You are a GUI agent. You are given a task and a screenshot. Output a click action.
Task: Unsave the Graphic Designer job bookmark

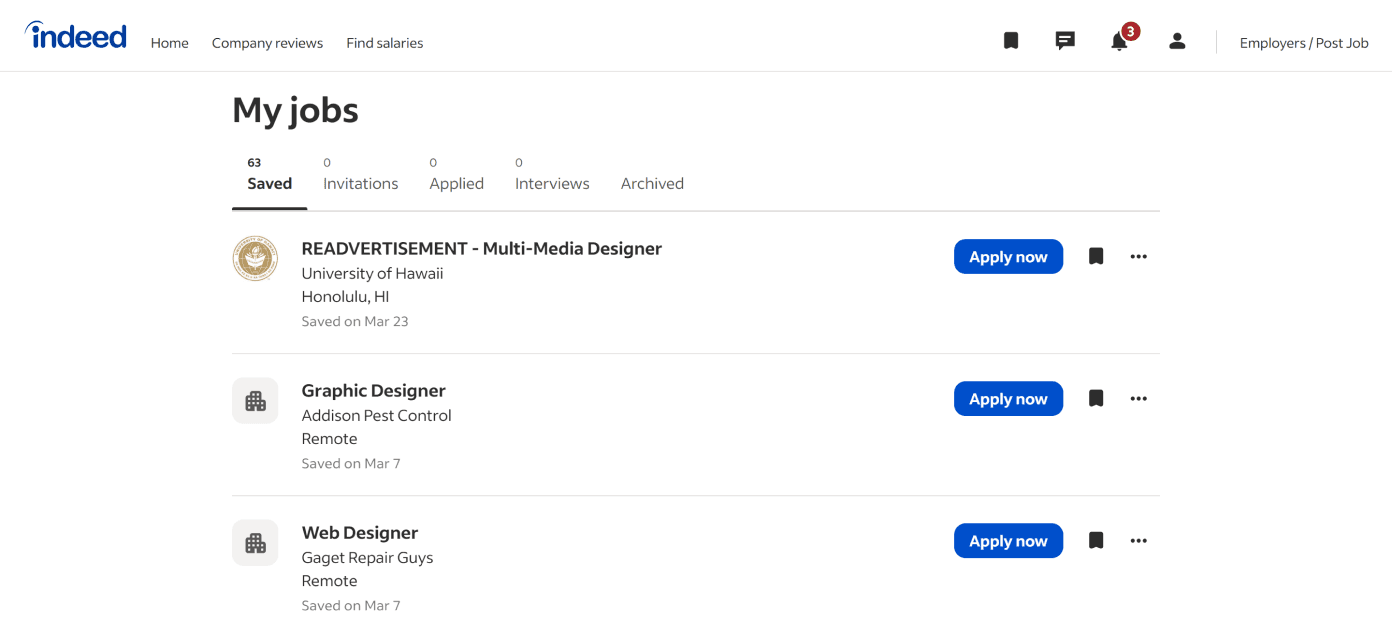(1096, 398)
